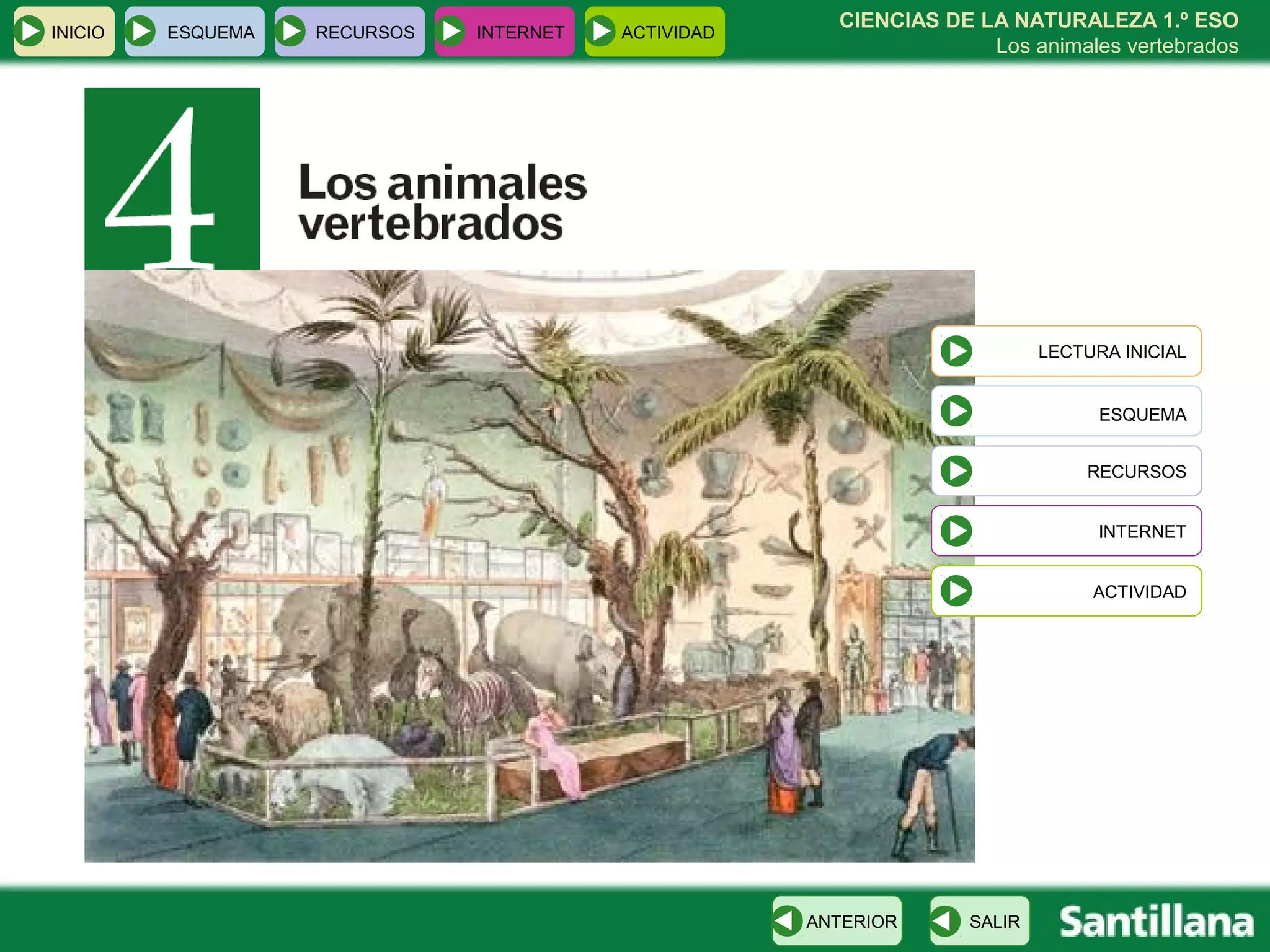Viewport: 1270px width, 952px height.
Task: Click play icon in side ACTIVIDAD button
Action: point(956,591)
